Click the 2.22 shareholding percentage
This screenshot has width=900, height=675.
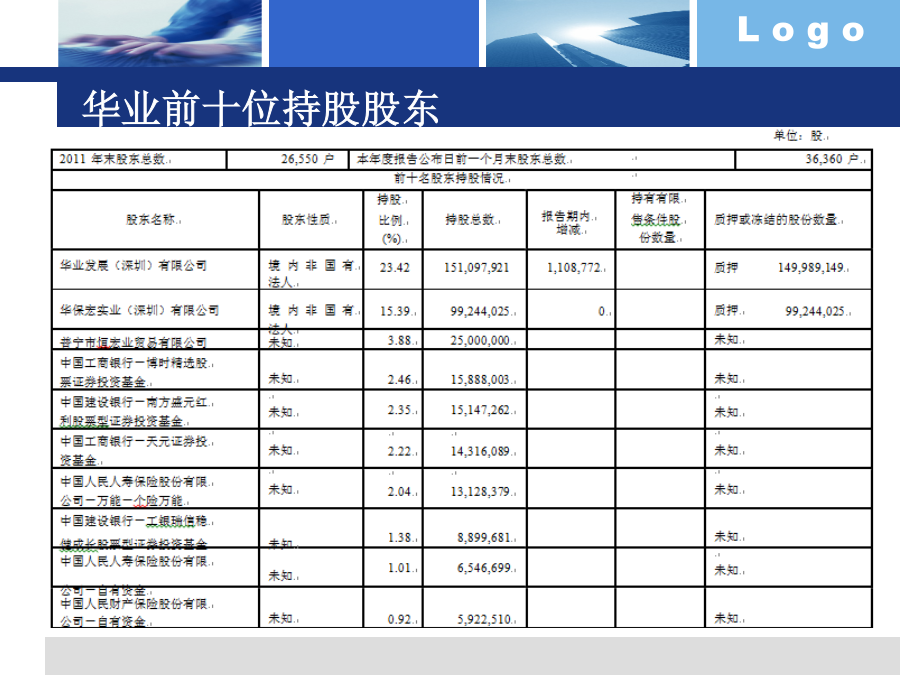(x=399, y=452)
